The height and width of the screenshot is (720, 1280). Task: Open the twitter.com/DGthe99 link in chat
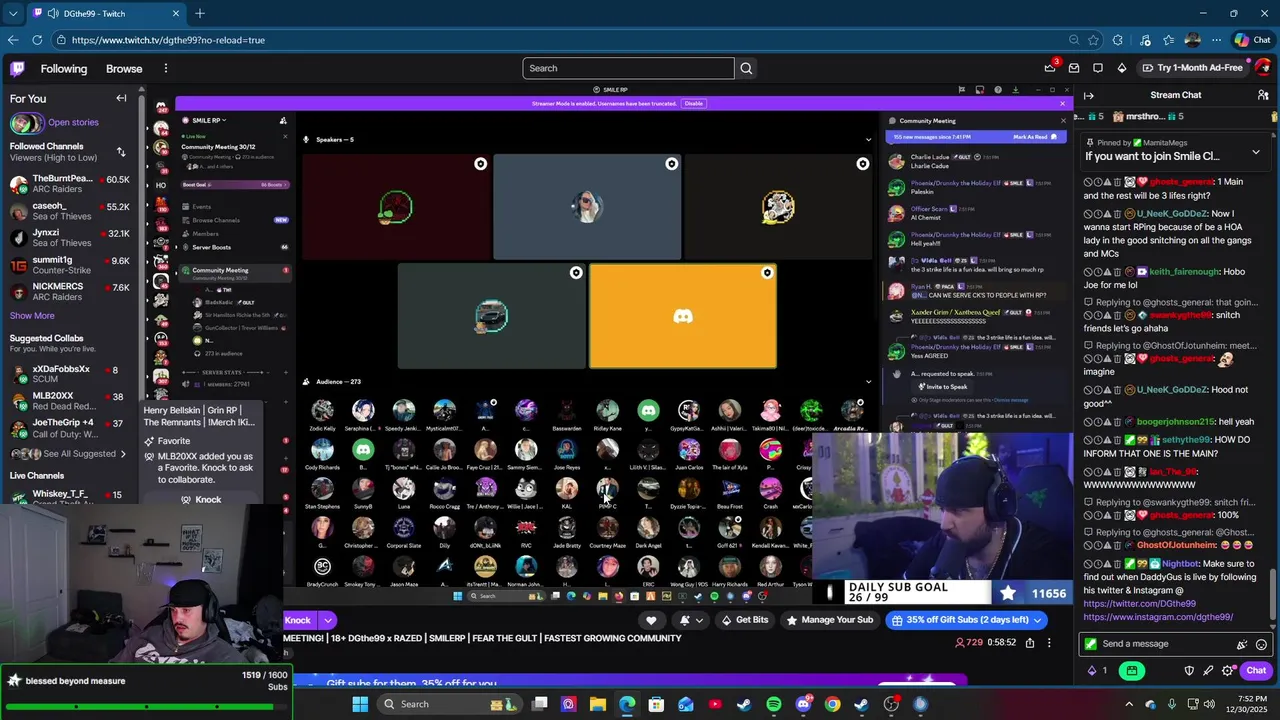click(1139, 604)
